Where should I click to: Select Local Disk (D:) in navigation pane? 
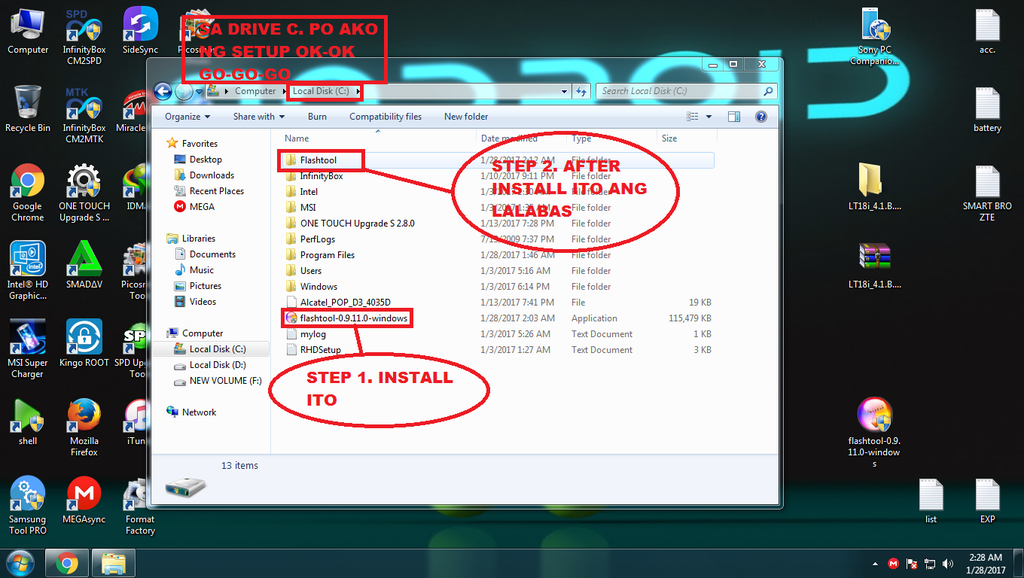pos(217,365)
